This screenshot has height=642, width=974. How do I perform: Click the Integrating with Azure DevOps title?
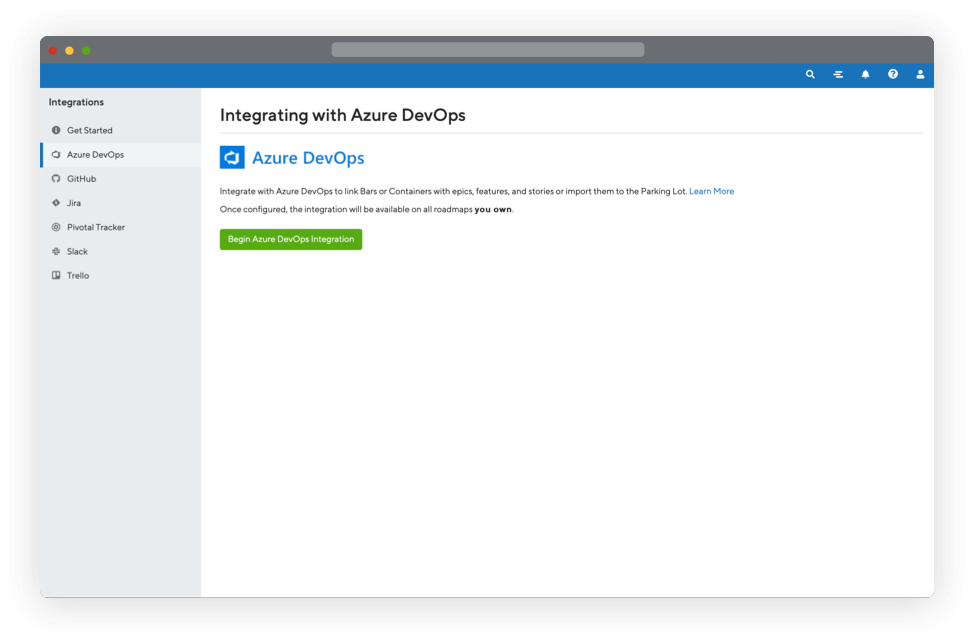coord(342,115)
